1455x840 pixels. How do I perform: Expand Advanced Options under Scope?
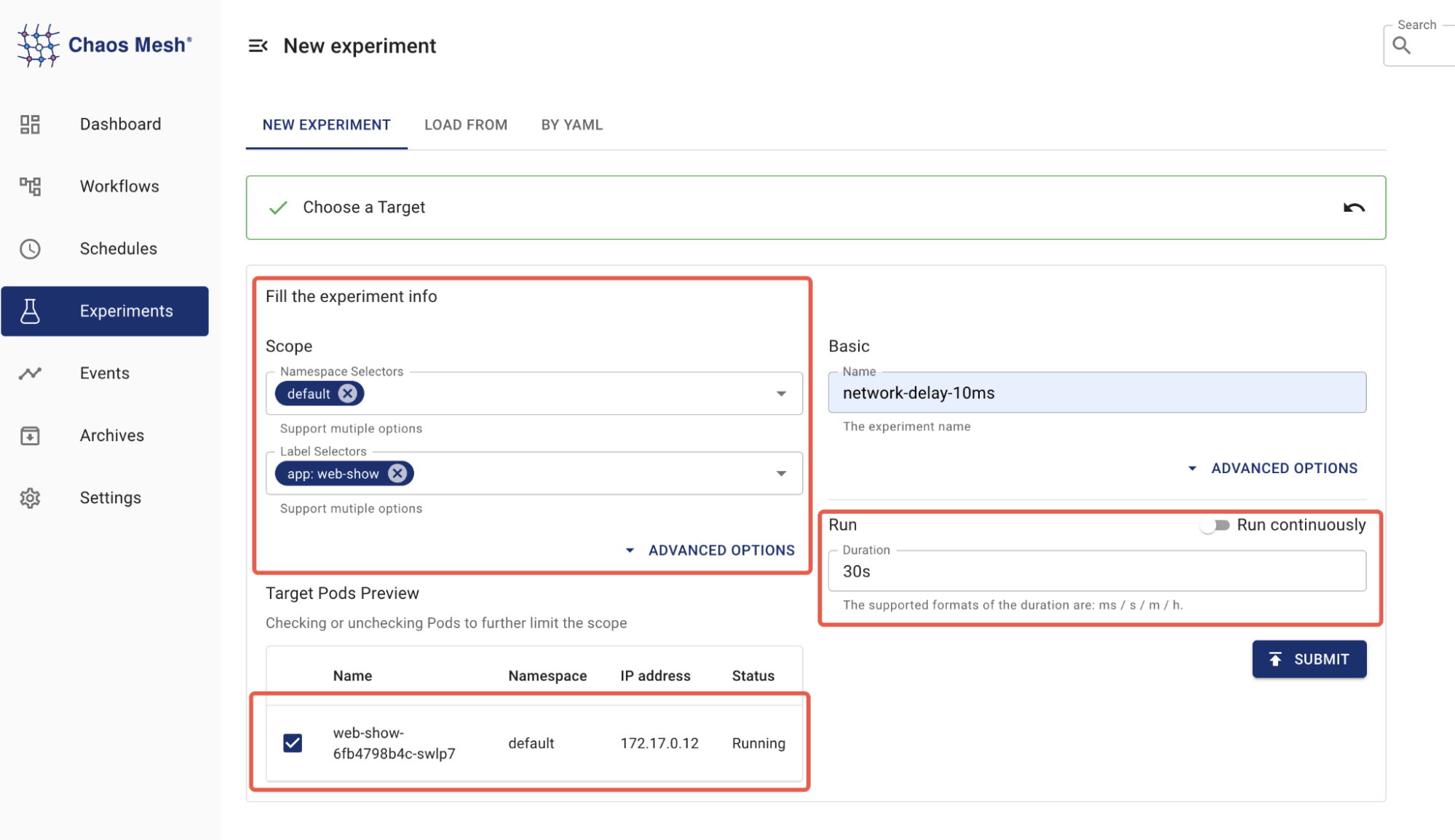(x=710, y=550)
